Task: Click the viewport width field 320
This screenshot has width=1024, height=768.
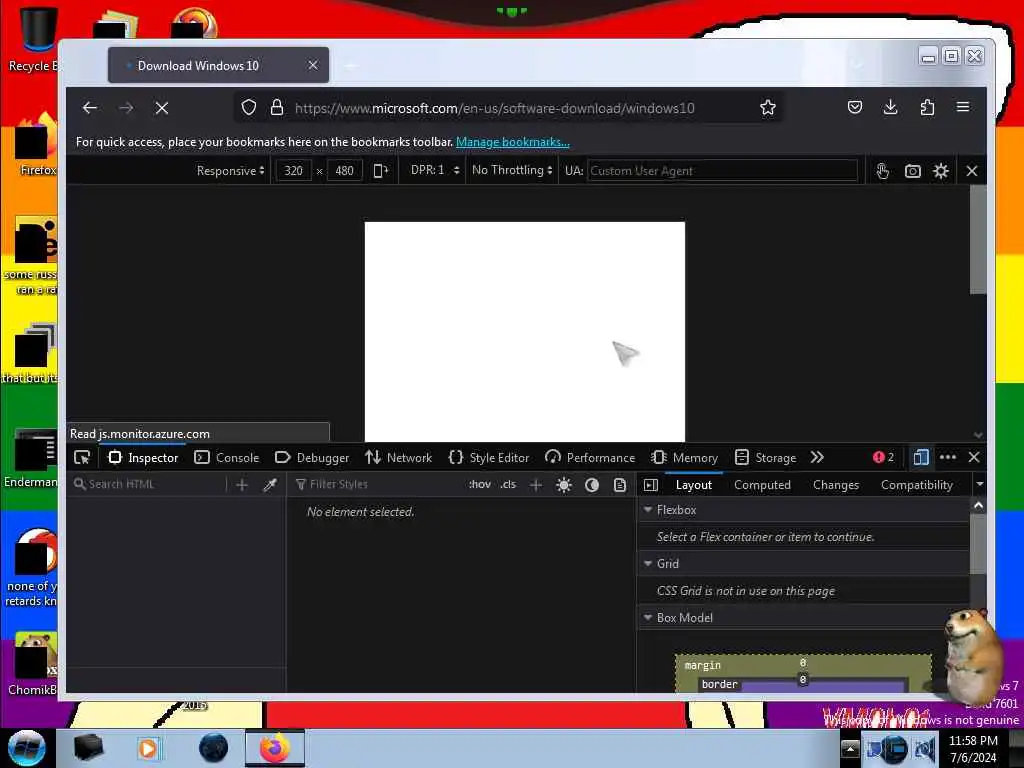Action: (293, 170)
